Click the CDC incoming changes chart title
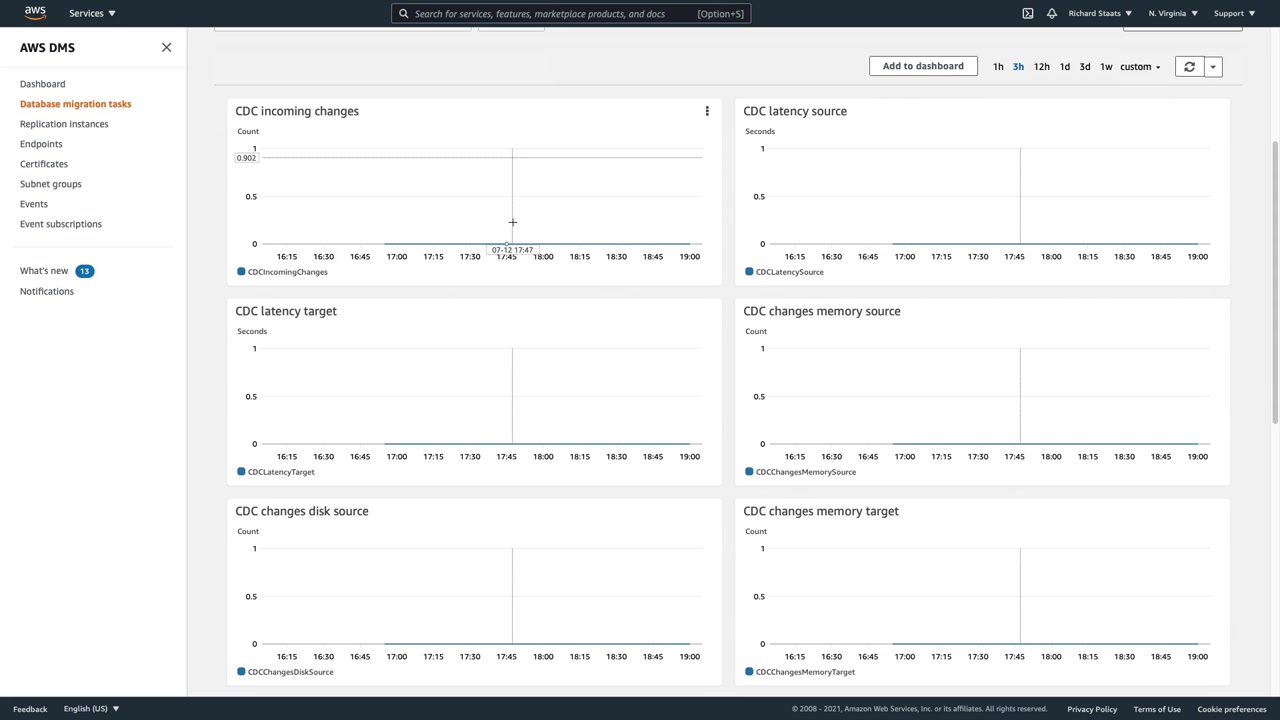This screenshot has height=720, width=1280. (297, 111)
